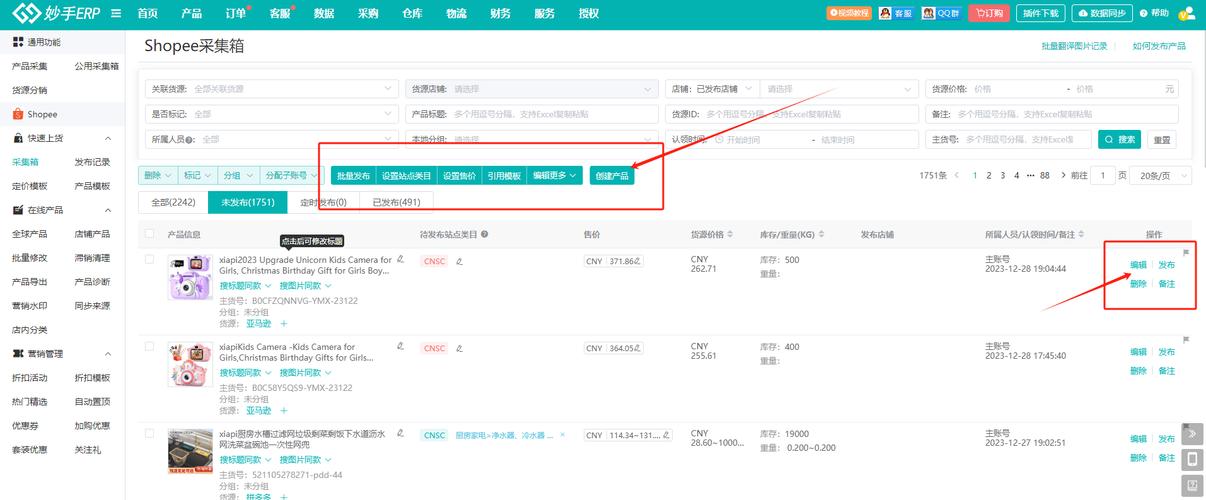
Task: Switch to the 已发布(491) tab
Action: pos(397,202)
